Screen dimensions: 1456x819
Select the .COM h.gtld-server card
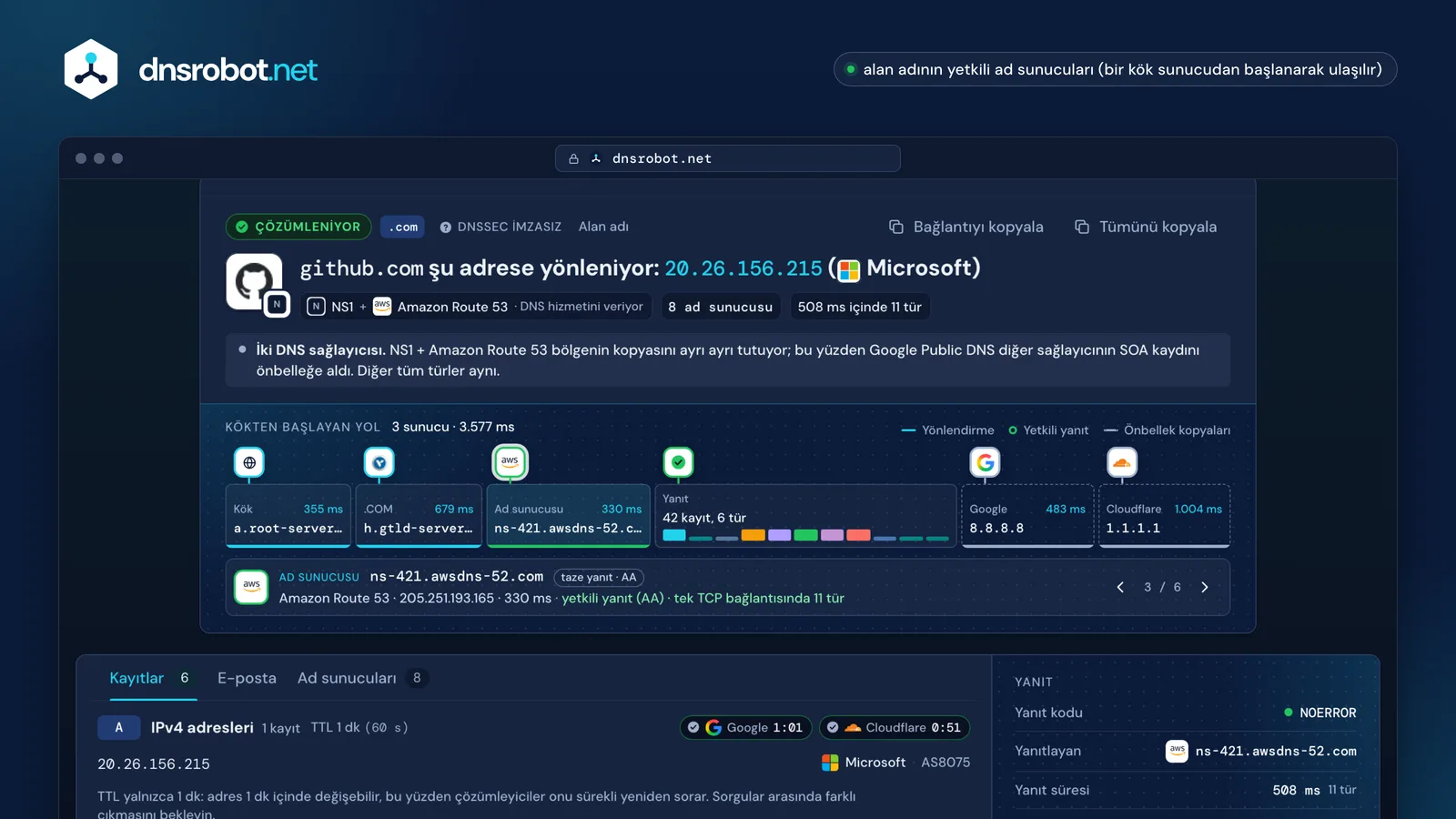click(419, 516)
